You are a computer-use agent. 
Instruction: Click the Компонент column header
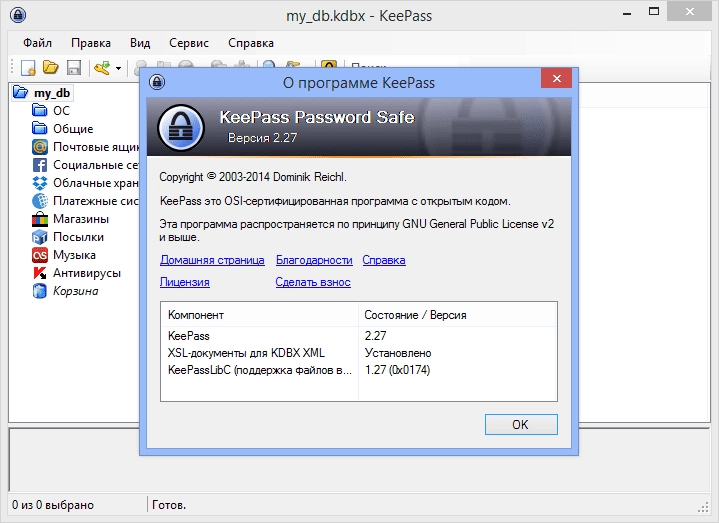pos(260,315)
